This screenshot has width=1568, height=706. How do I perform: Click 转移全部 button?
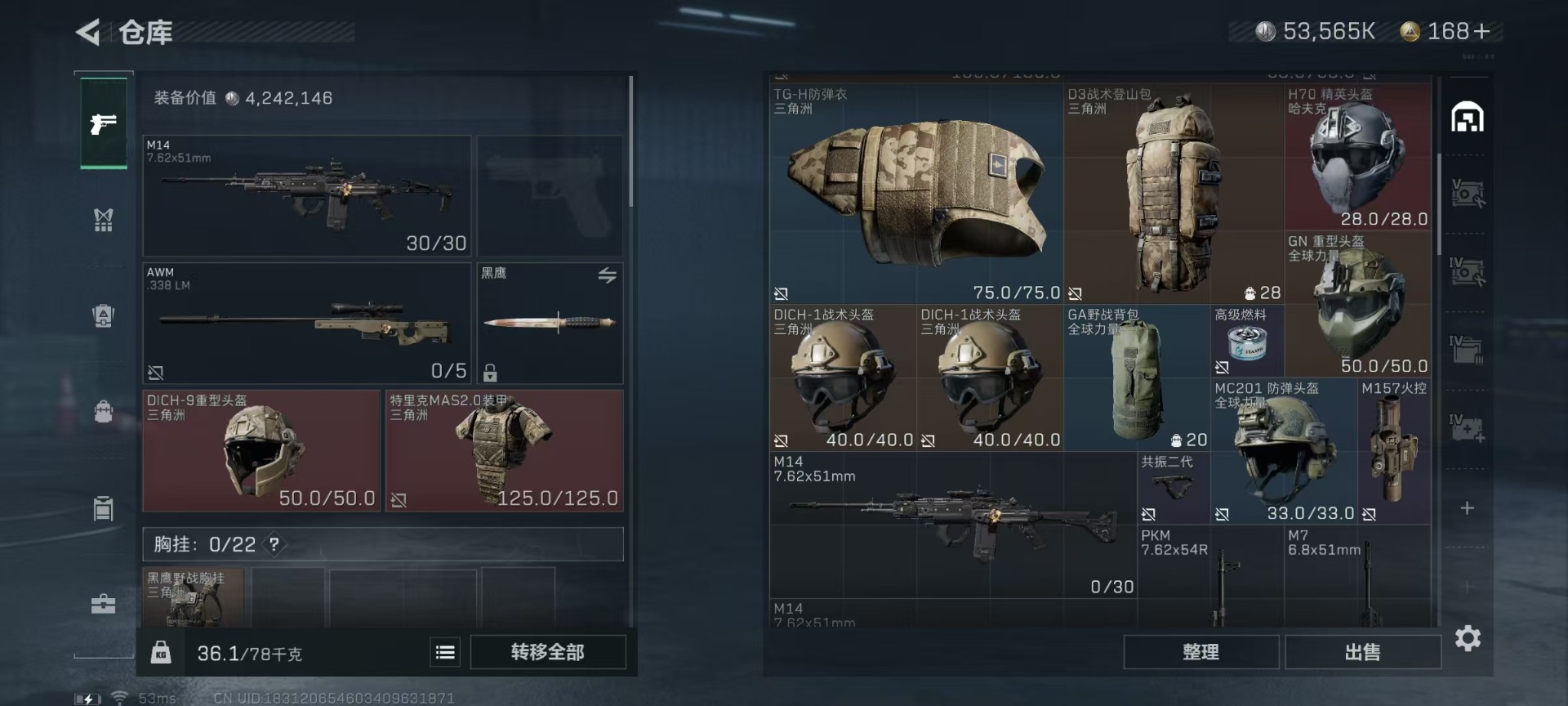[548, 652]
